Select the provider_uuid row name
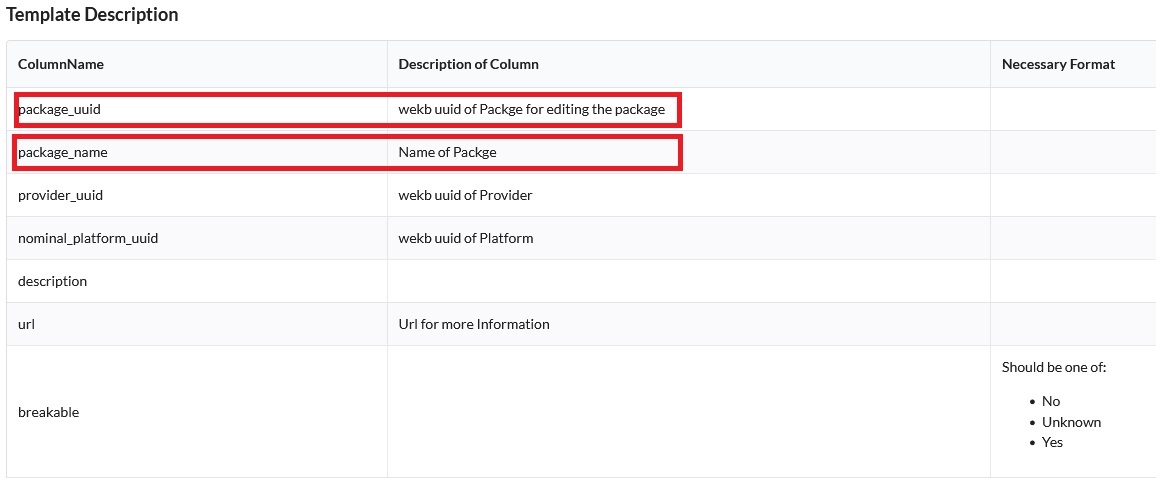1156x478 pixels. point(60,195)
